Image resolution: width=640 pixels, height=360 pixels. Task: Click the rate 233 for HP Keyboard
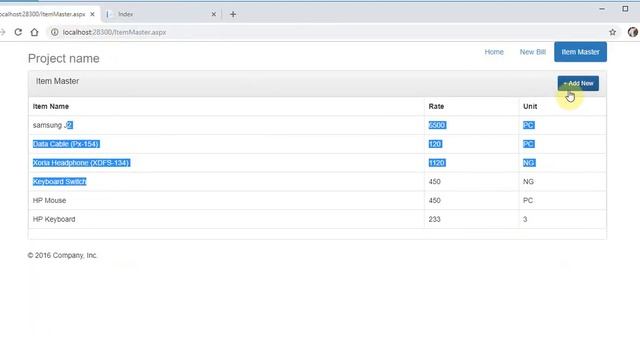click(x=434, y=219)
